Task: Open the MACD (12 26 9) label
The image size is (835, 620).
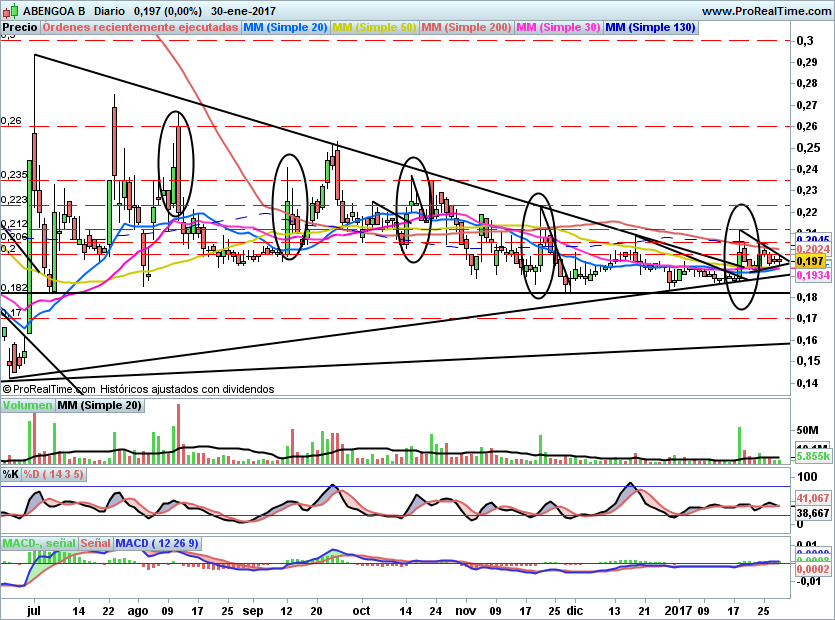Action: coord(157,543)
